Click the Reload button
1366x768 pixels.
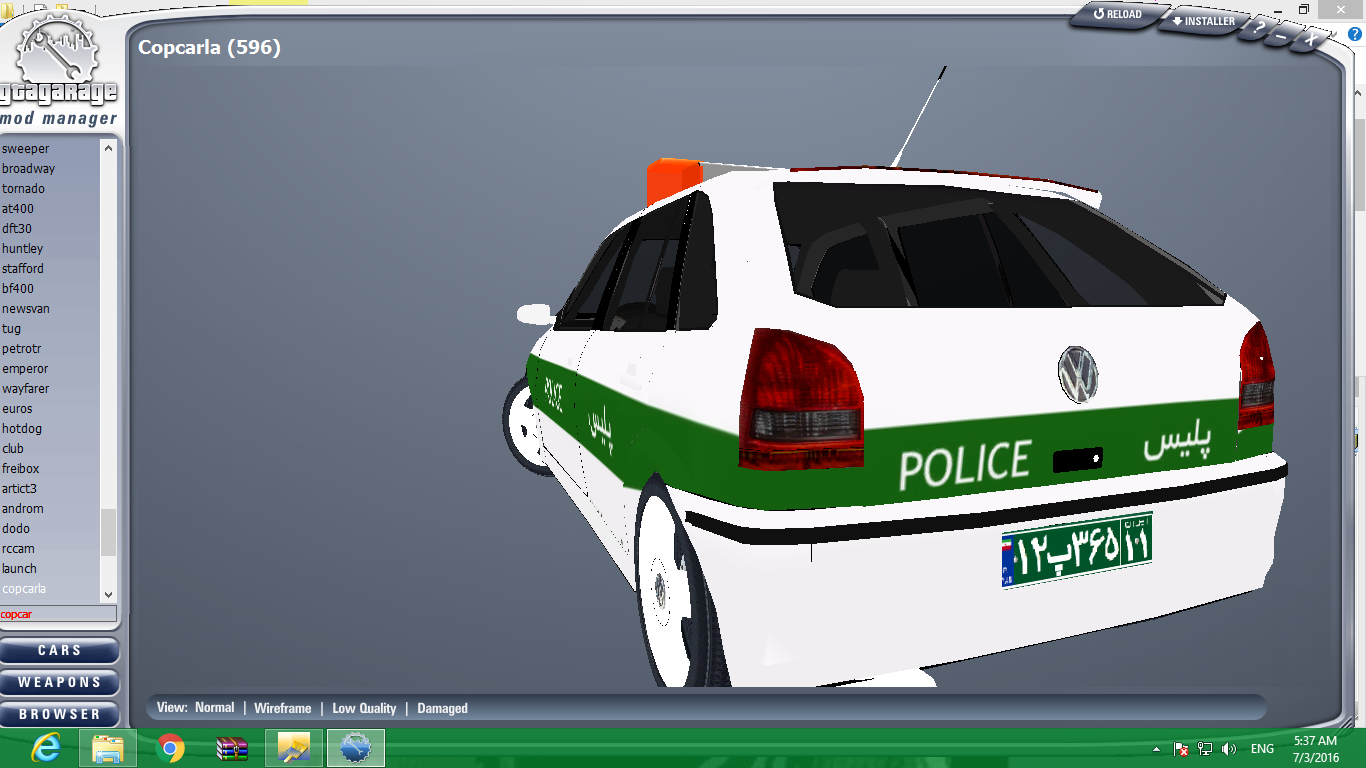tap(1118, 14)
